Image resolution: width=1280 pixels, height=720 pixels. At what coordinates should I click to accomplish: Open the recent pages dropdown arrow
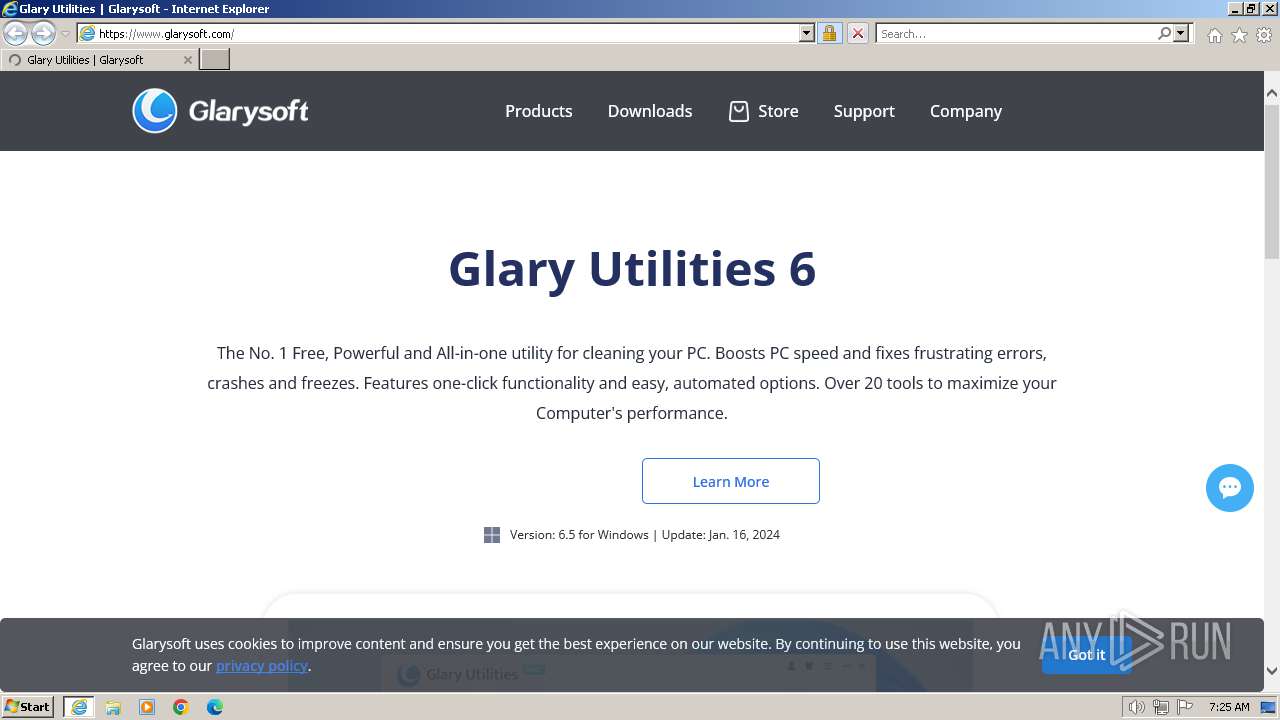(65, 34)
